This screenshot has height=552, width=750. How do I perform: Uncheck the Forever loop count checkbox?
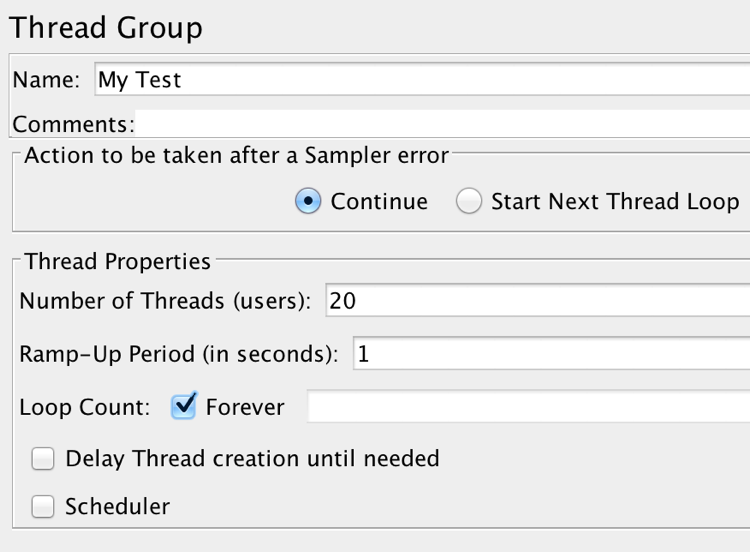pos(184,406)
